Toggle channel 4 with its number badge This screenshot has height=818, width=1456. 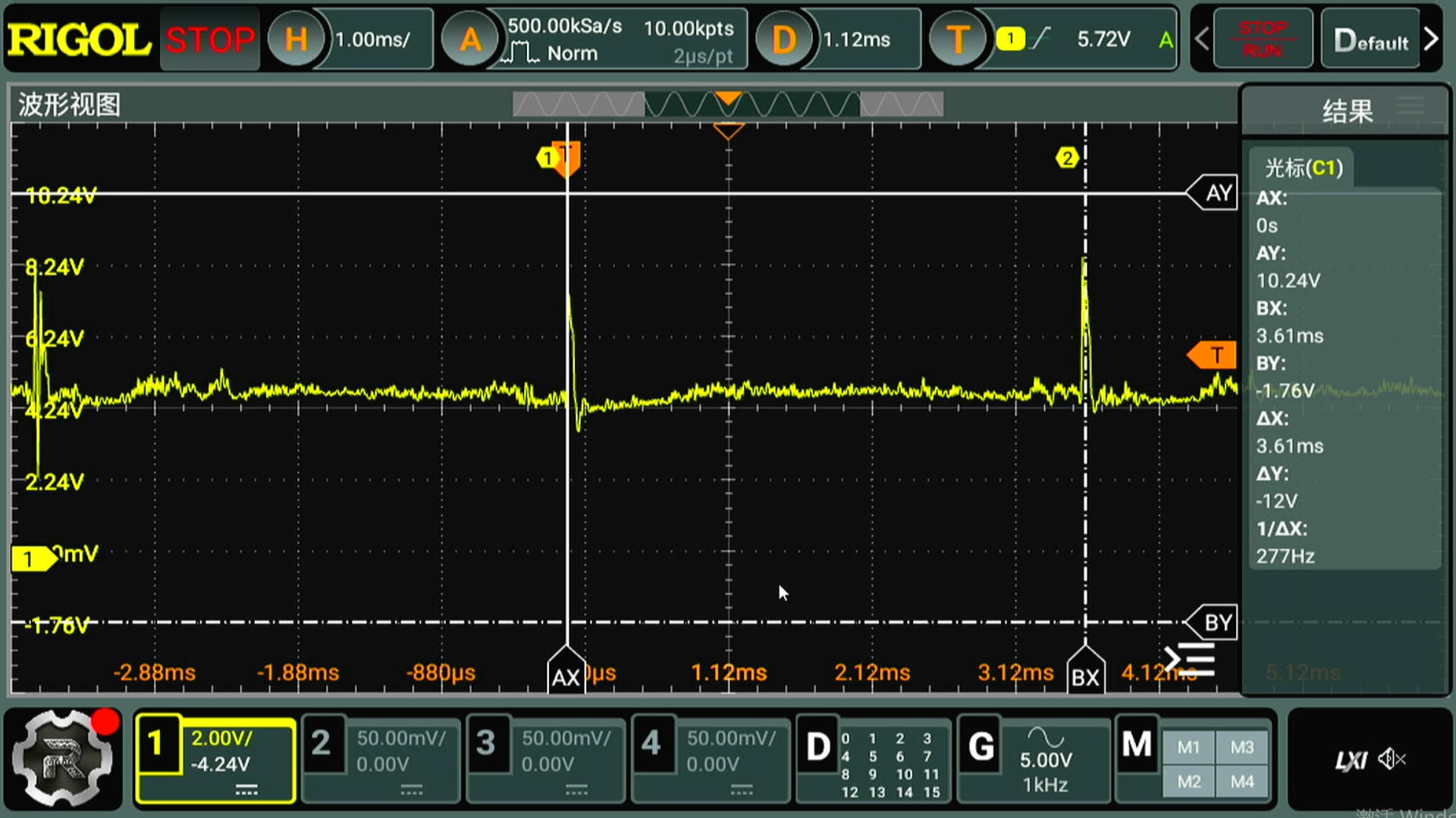[651, 744]
